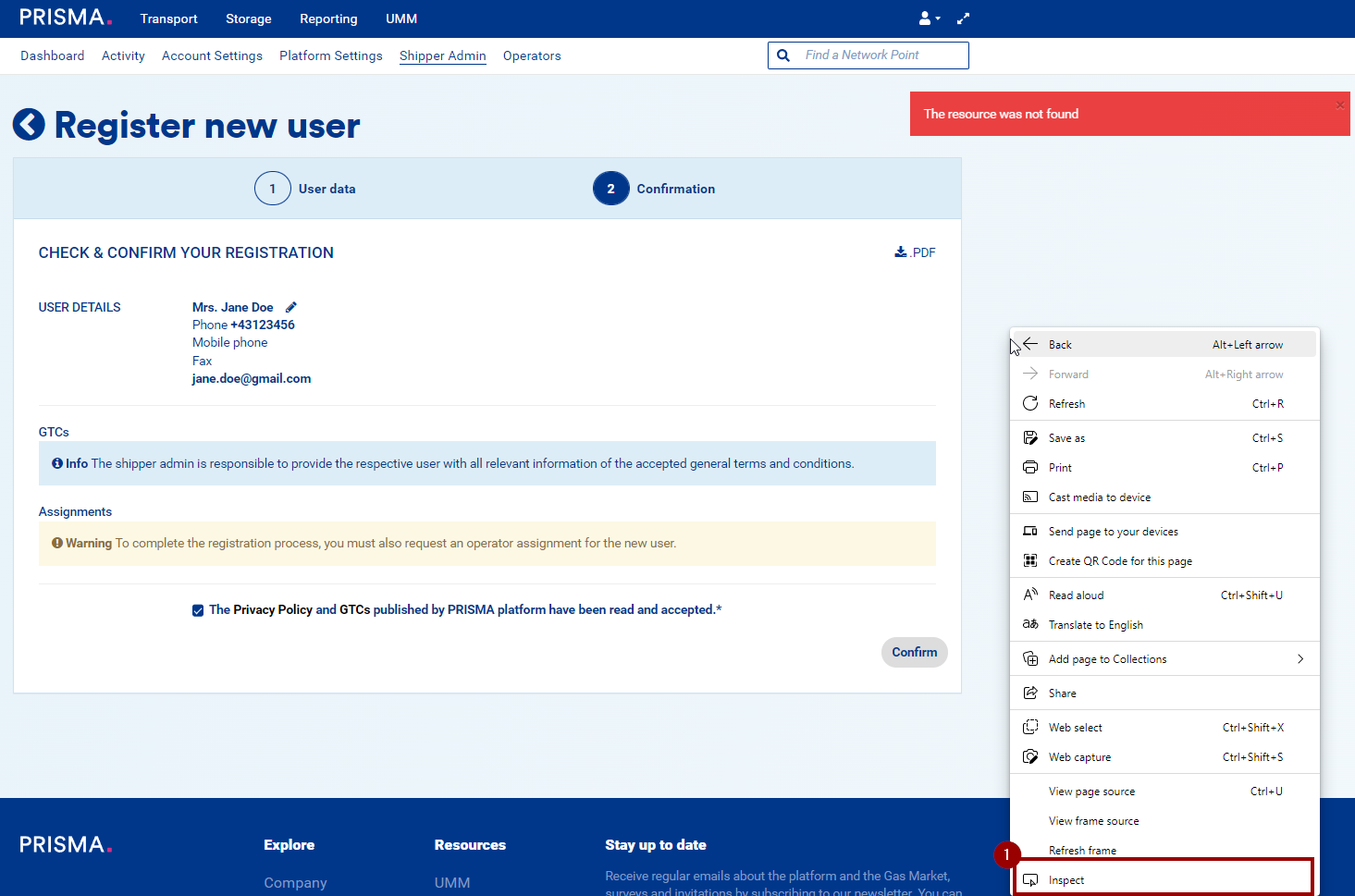Click the PRISMA logo in top bar
This screenshot has width=1355, height=896.
coord(65,18)
